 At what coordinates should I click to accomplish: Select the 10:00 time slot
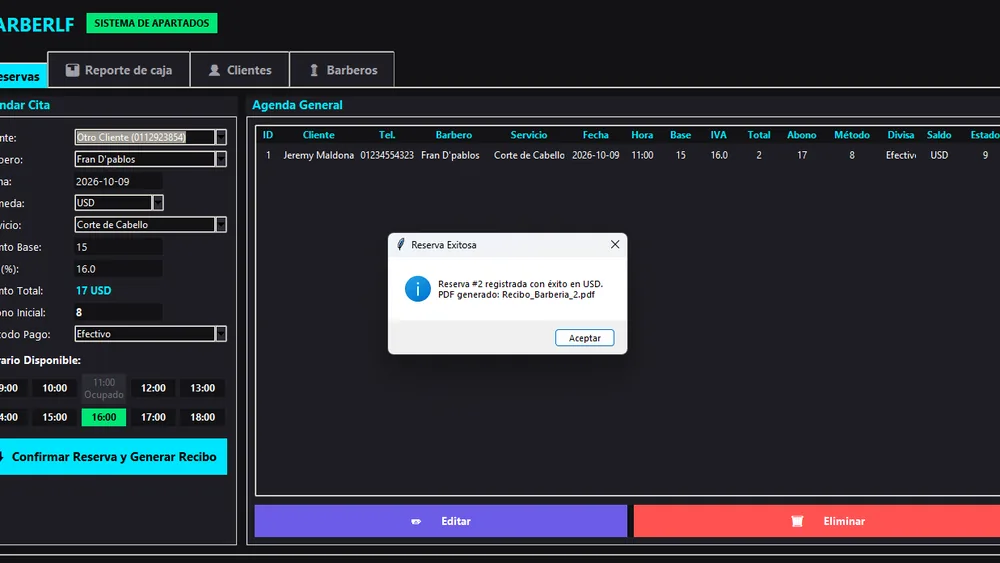click(55, 388)
